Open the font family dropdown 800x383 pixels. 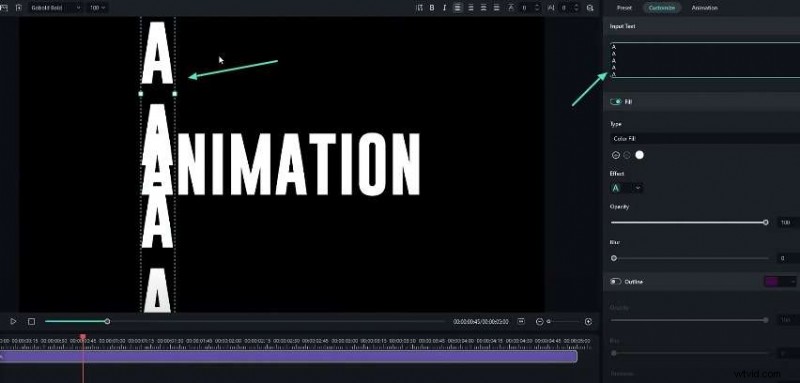[56, 8]
